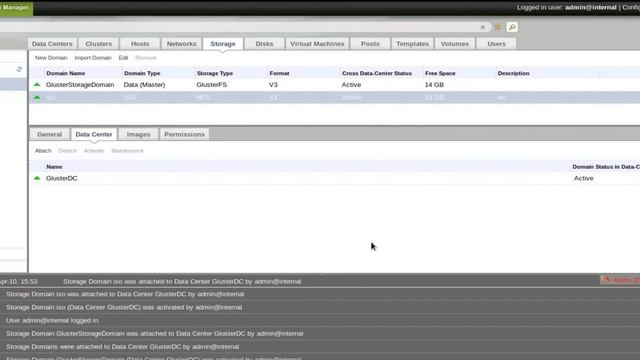
Task: Click event 'Storage Domains were attached to Data Center'
Action: click(122, 347)
